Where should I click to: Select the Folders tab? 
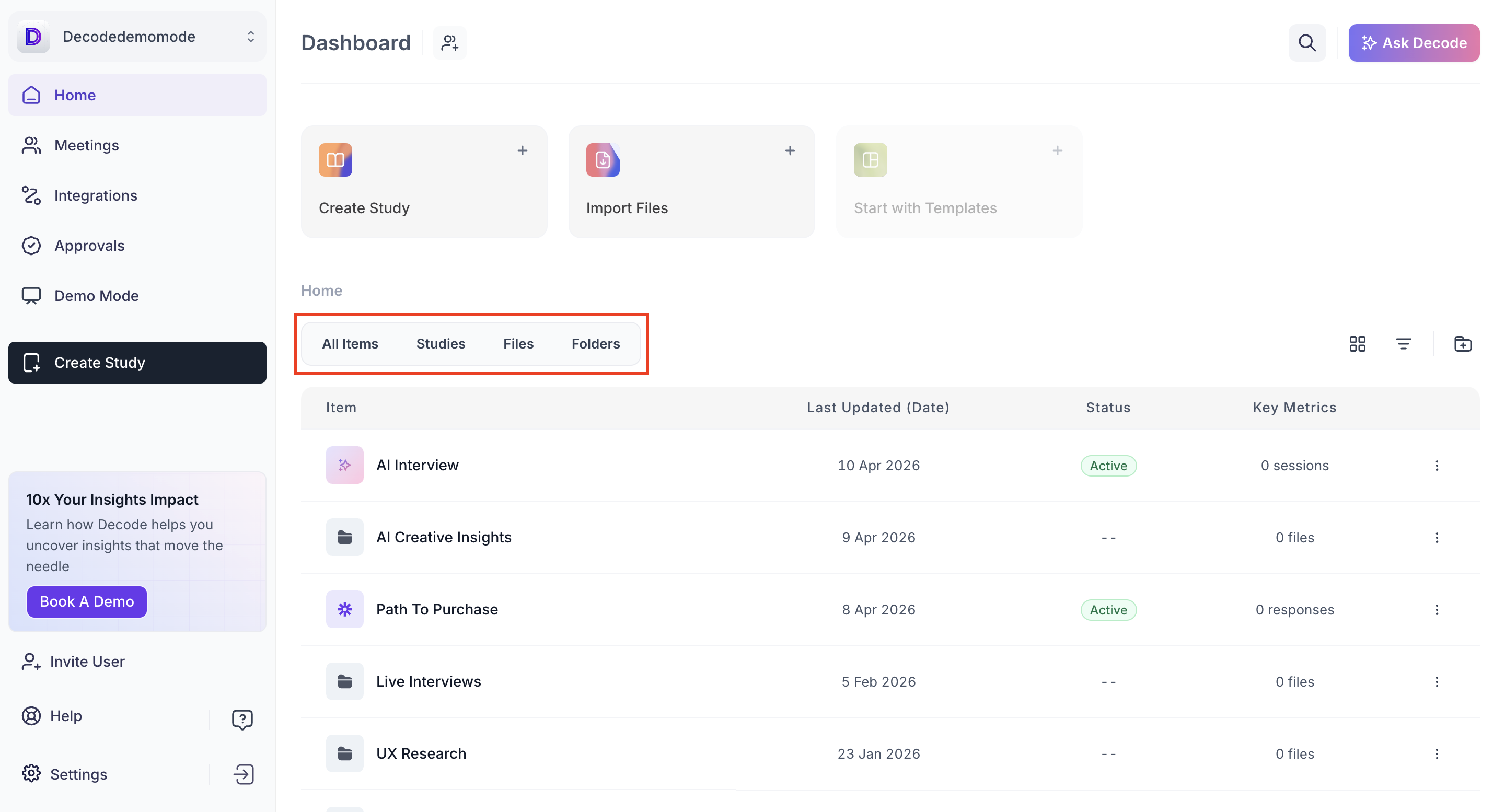tap(595, 343)
